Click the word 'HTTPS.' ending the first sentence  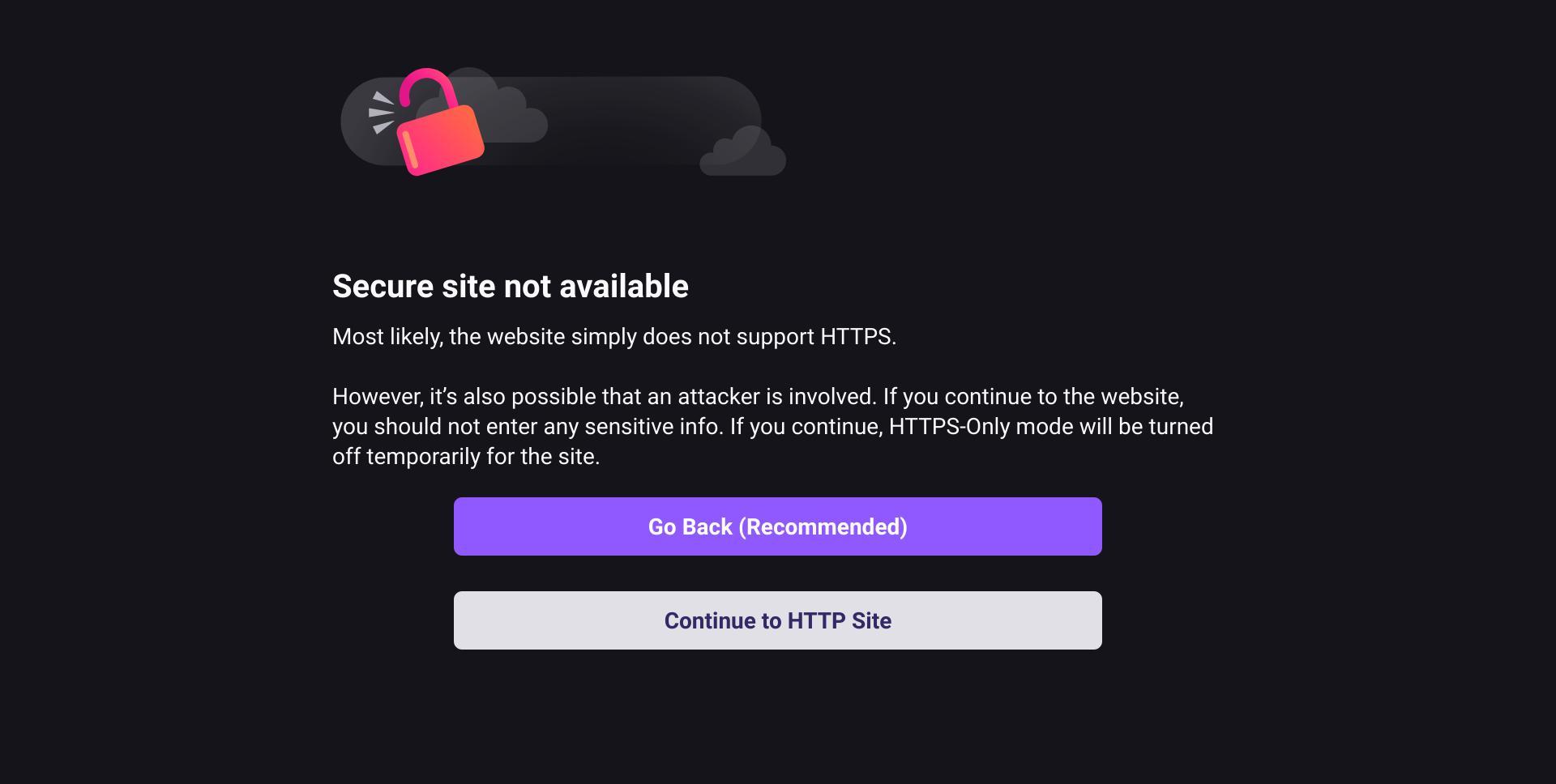pyautogui.click(x=858, y=337)
